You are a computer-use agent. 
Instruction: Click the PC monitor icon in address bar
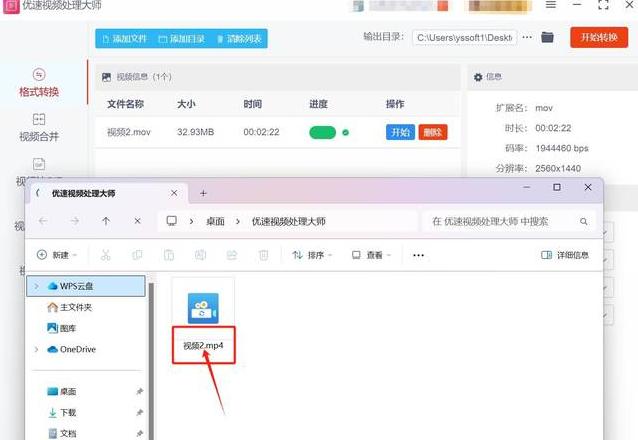point(172,221)
